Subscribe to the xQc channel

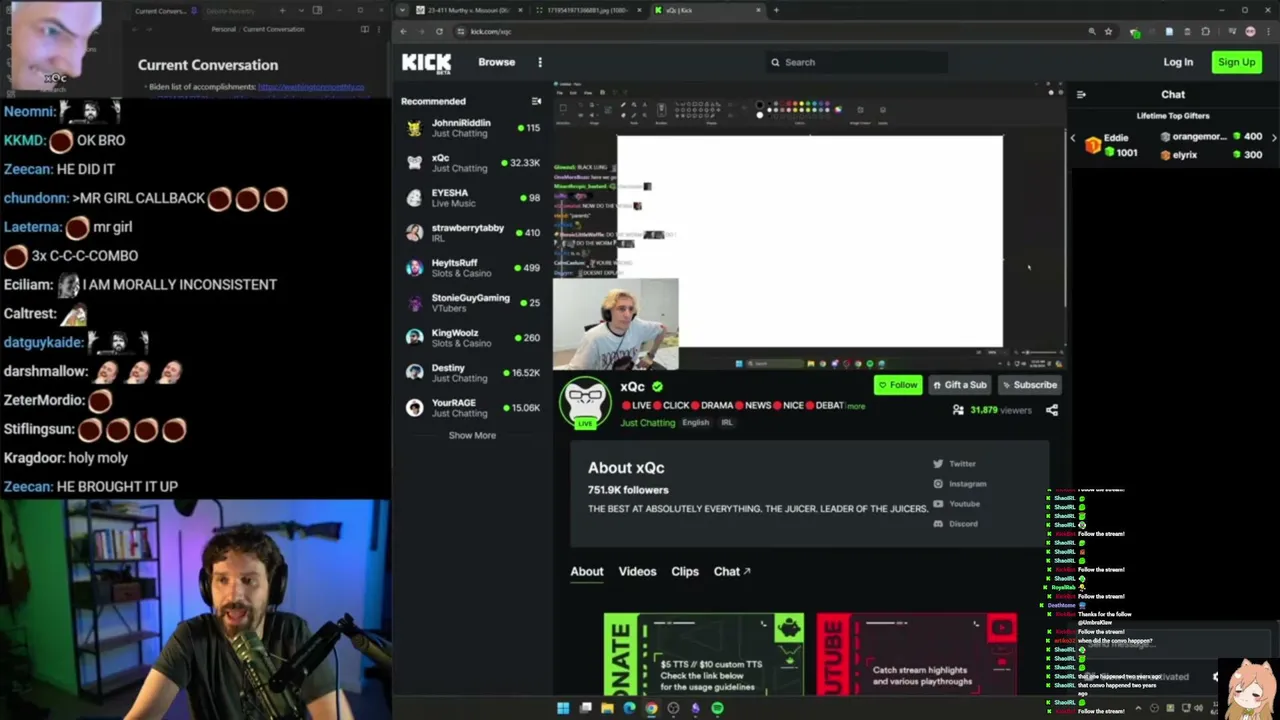(x=1029, y=385)
